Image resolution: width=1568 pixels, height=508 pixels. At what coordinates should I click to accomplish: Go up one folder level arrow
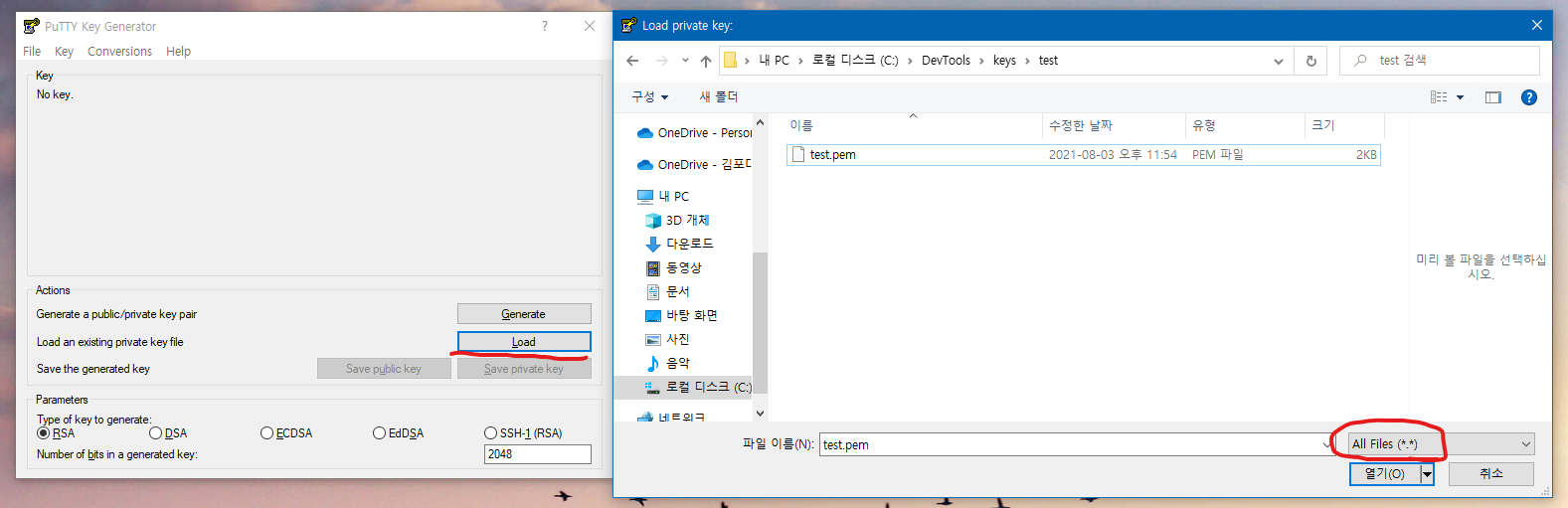[706, 61]
